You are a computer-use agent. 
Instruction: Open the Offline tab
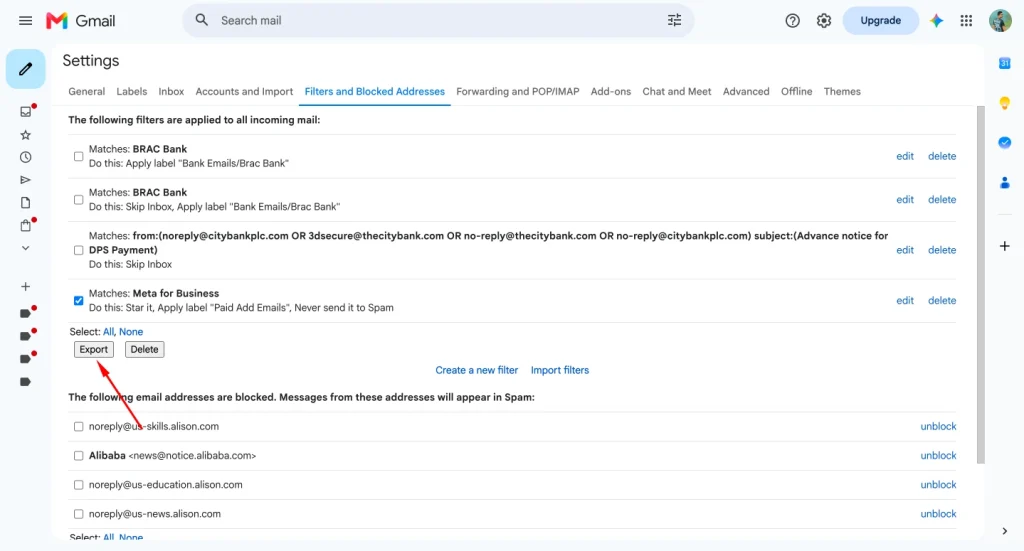click(x=796, y=91)
